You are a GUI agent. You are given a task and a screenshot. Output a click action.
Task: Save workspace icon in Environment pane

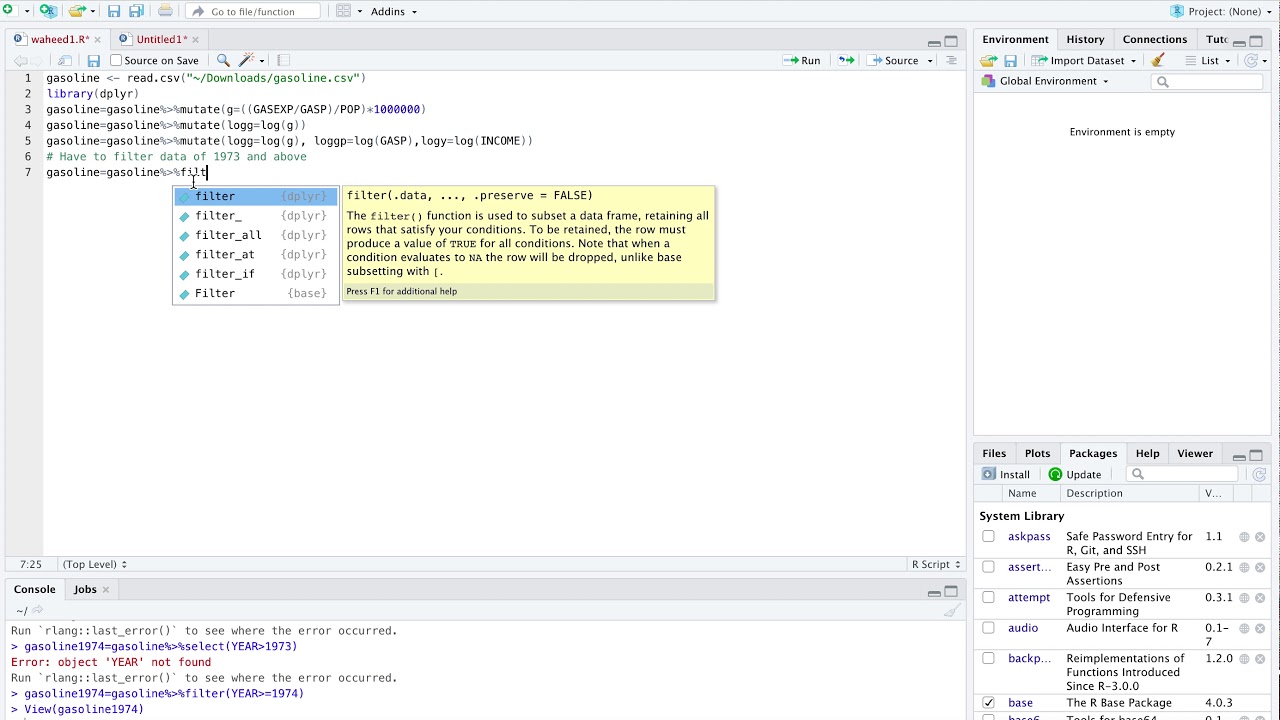1010,60
